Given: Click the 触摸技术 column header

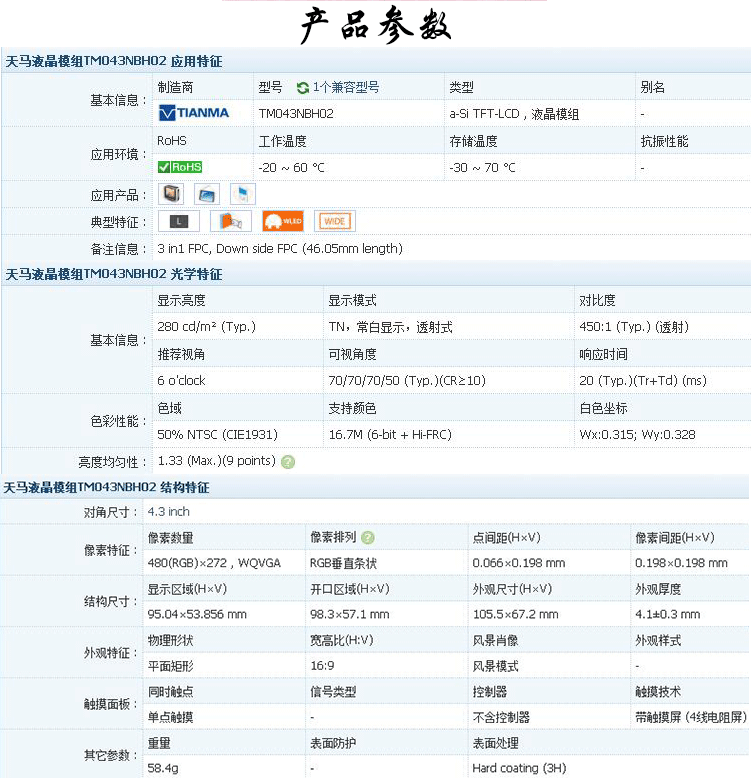Looking at the screenshot, I should coord(658,692).
